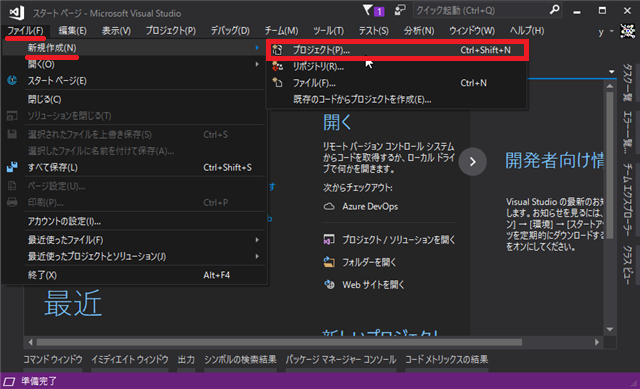Switch to イミディエイト ウィンドウ tab
Screen dimensions: 640x389
click(130, 360)
